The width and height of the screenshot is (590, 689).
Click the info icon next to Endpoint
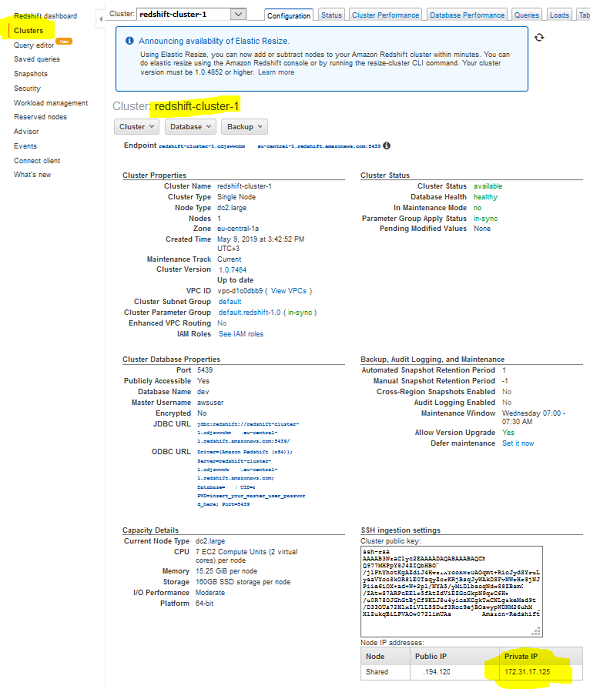click(387, 145)
